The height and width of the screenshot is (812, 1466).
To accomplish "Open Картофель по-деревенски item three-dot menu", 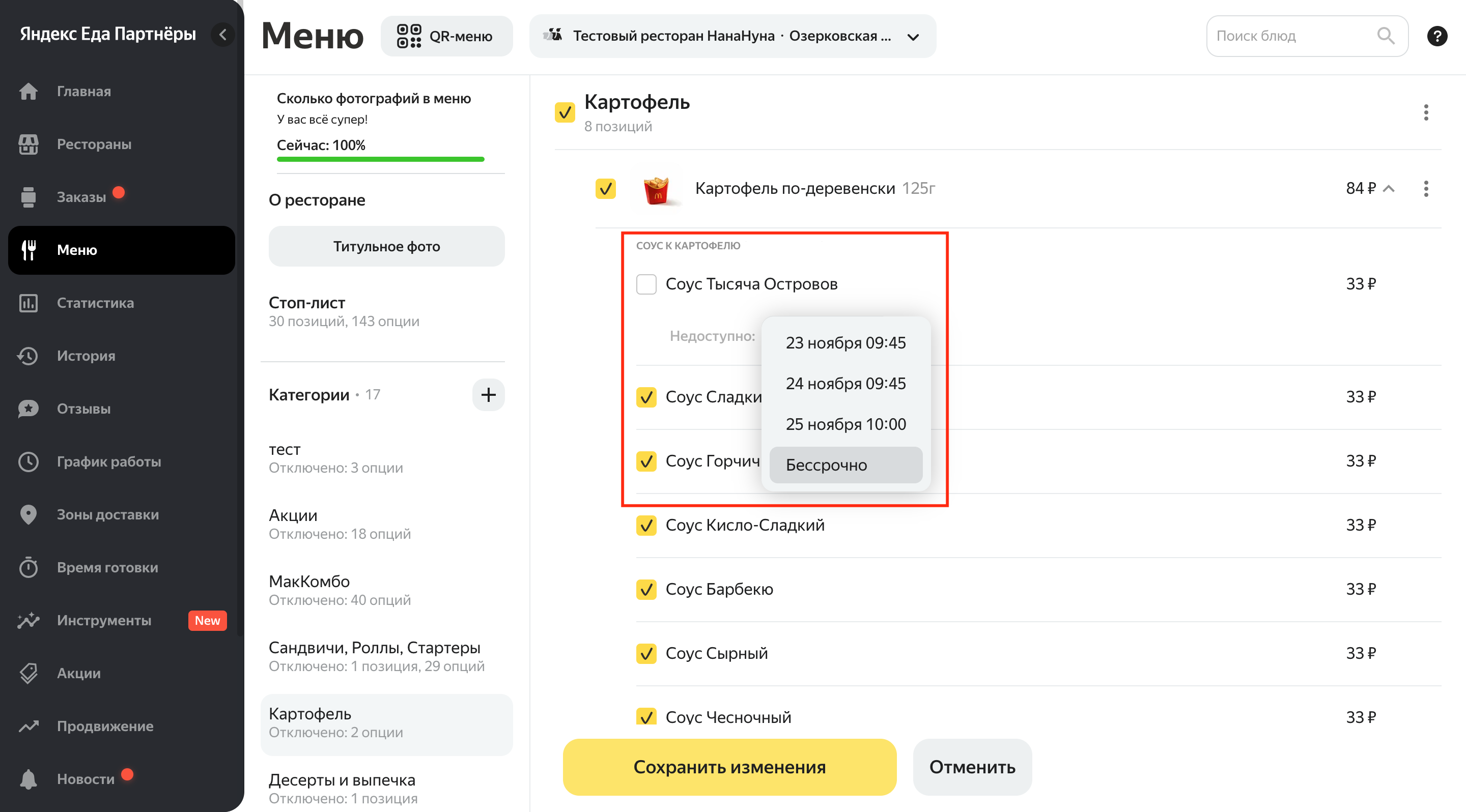I will [x=1426, y=189].
